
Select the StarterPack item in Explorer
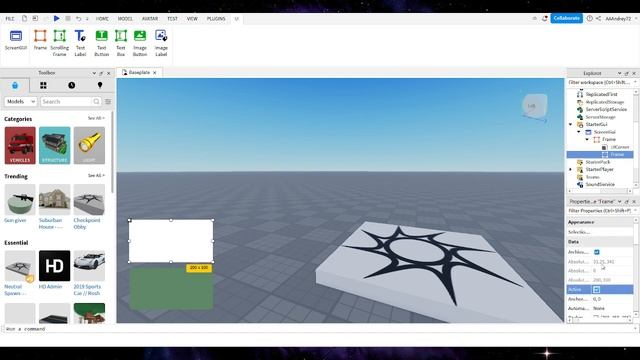(x=597, y=162)
